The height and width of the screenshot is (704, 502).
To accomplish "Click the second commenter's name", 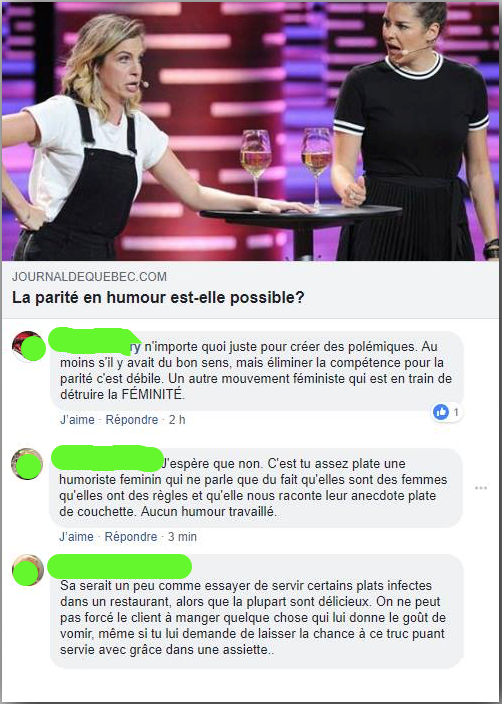I will click(x=107, y=457).
